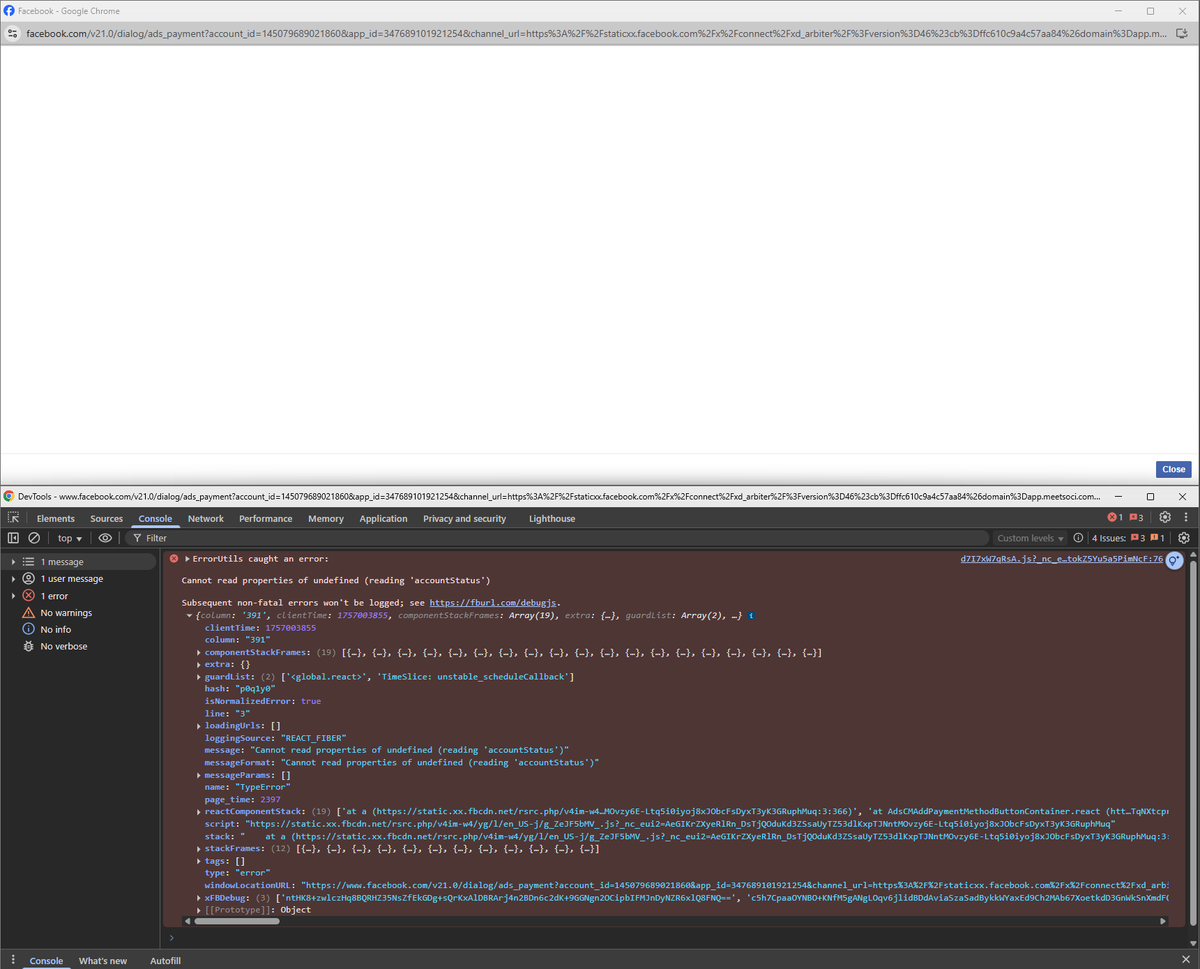Expand the messageParams property
The image size is (1200, 969).
tap(199, 775)
